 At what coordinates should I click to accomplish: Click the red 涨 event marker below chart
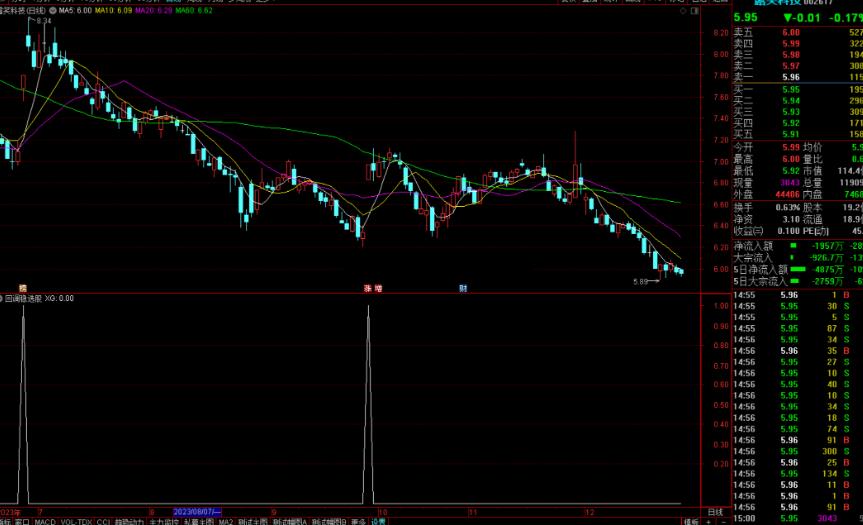(368, 288)
